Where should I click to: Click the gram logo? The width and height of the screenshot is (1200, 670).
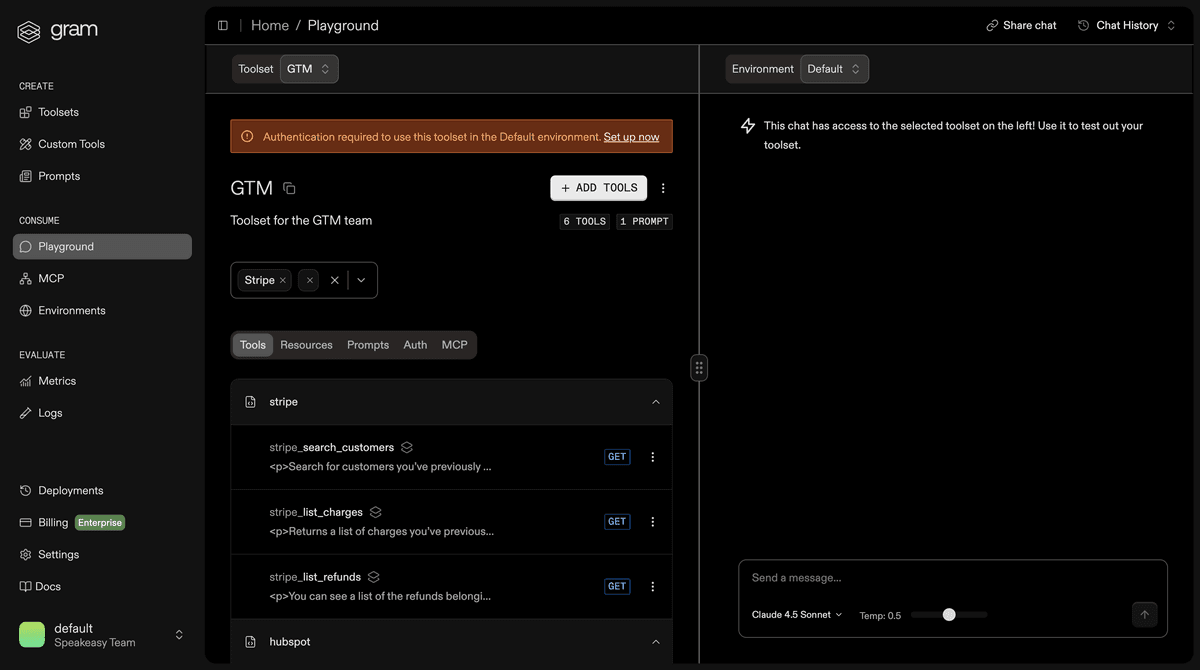[x=57, y=31]
